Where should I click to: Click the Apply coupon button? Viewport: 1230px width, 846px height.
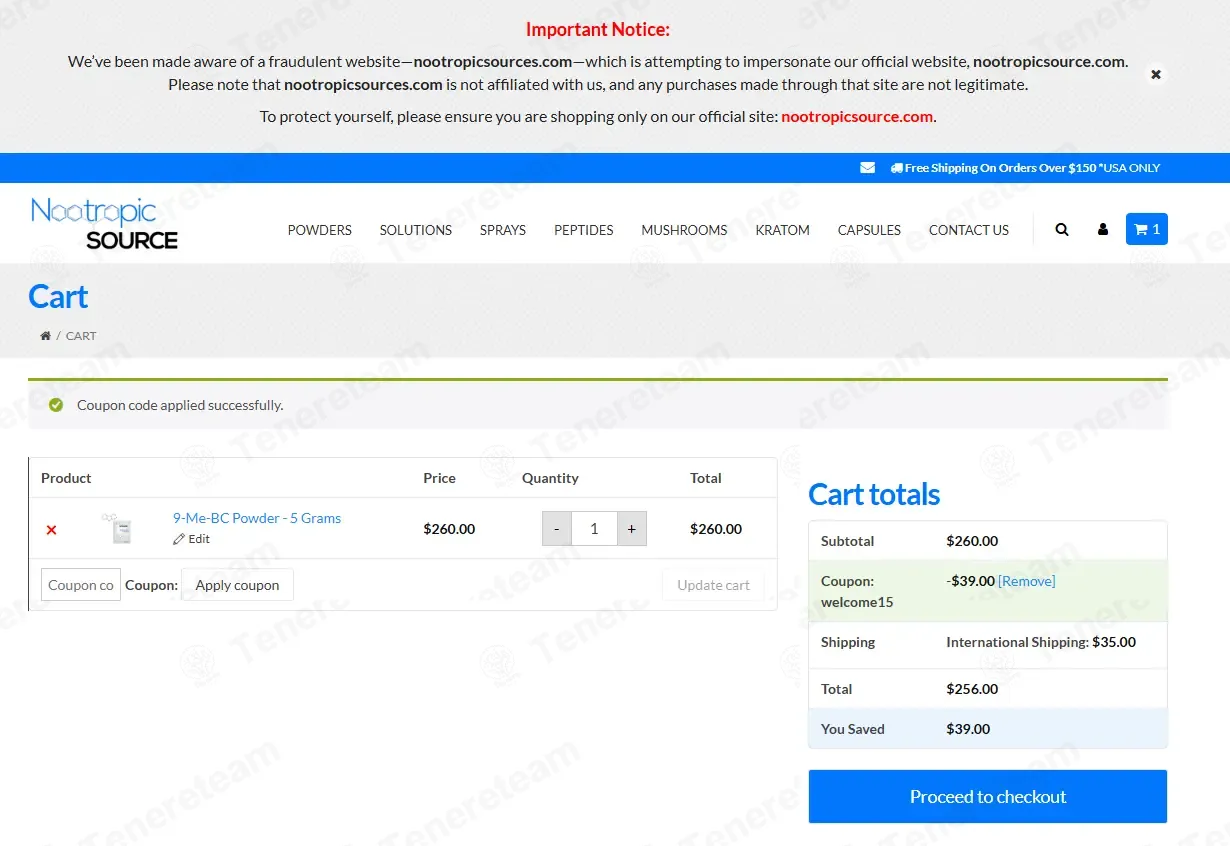click(237, 585)
